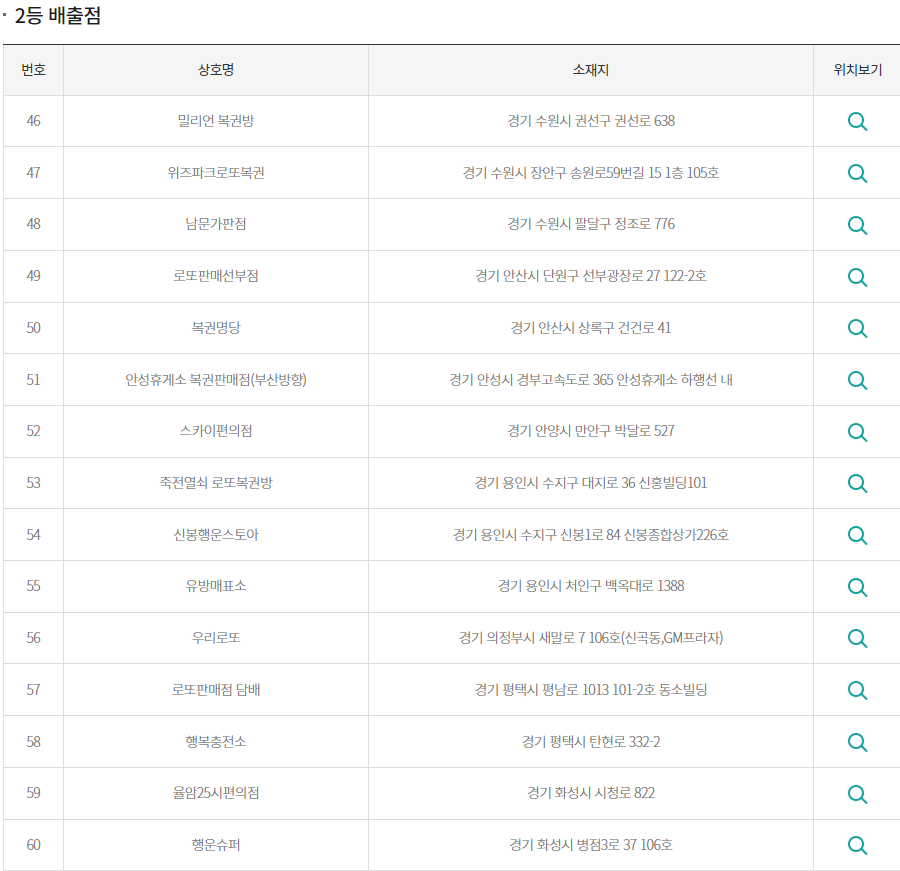Image resolution: width=900 pixels, height=871 pixels.
Task: Select store name 유방매표소
Action: click(216, 586)
